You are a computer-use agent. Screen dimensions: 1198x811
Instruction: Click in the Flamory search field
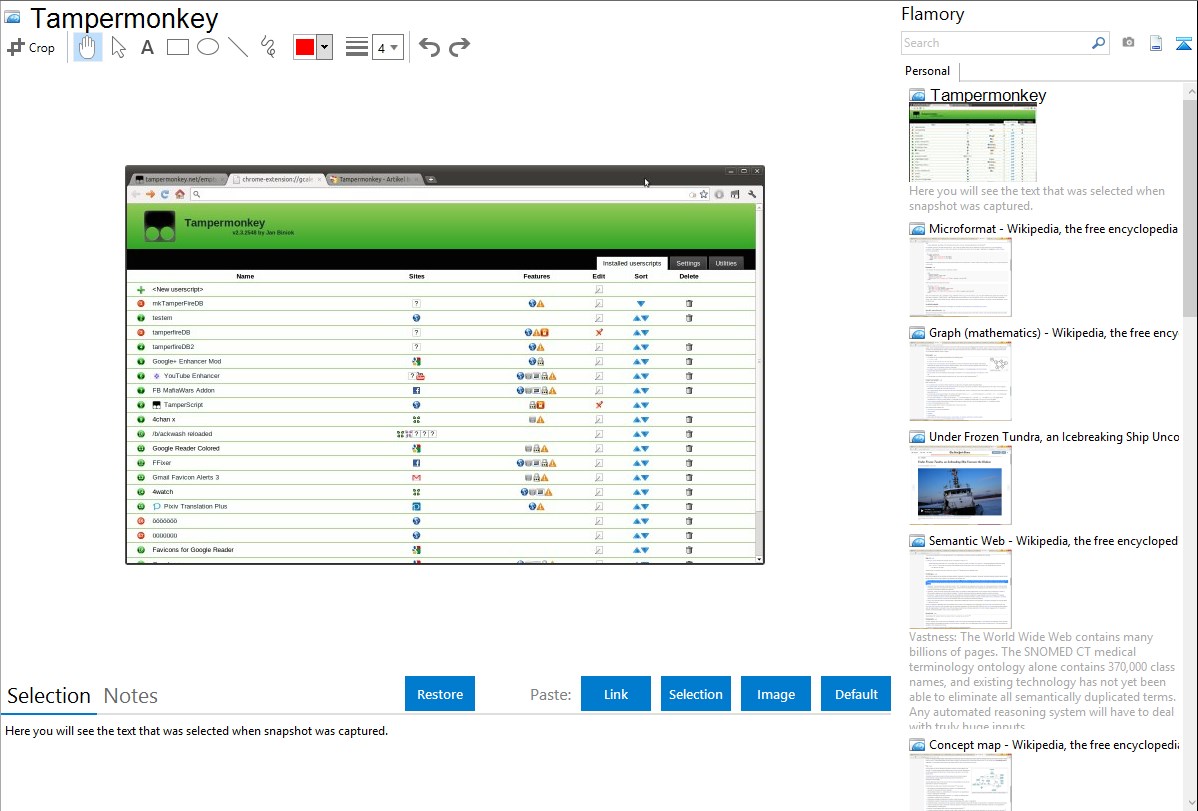[996, 43]
